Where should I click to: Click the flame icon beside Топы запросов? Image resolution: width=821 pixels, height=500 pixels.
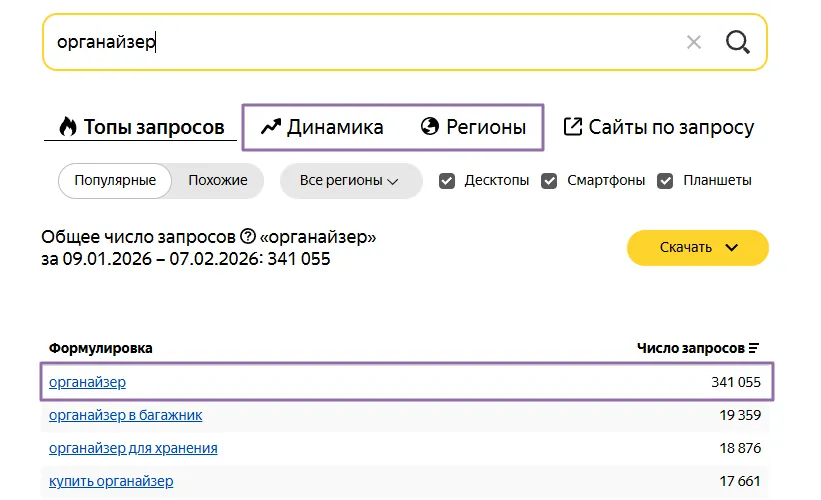click(67, 127)
